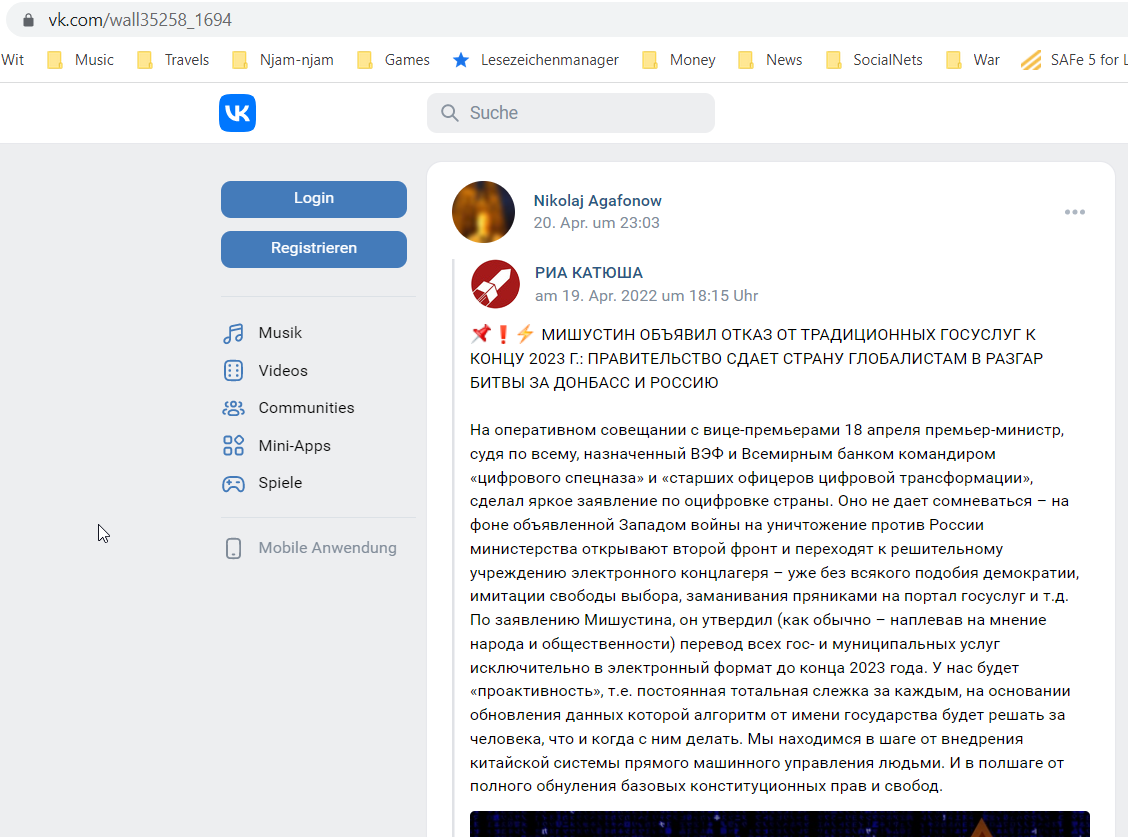Click the Communities people icon
The width and height of the screenshot is (1128, 837).
(x=233, y=408)
